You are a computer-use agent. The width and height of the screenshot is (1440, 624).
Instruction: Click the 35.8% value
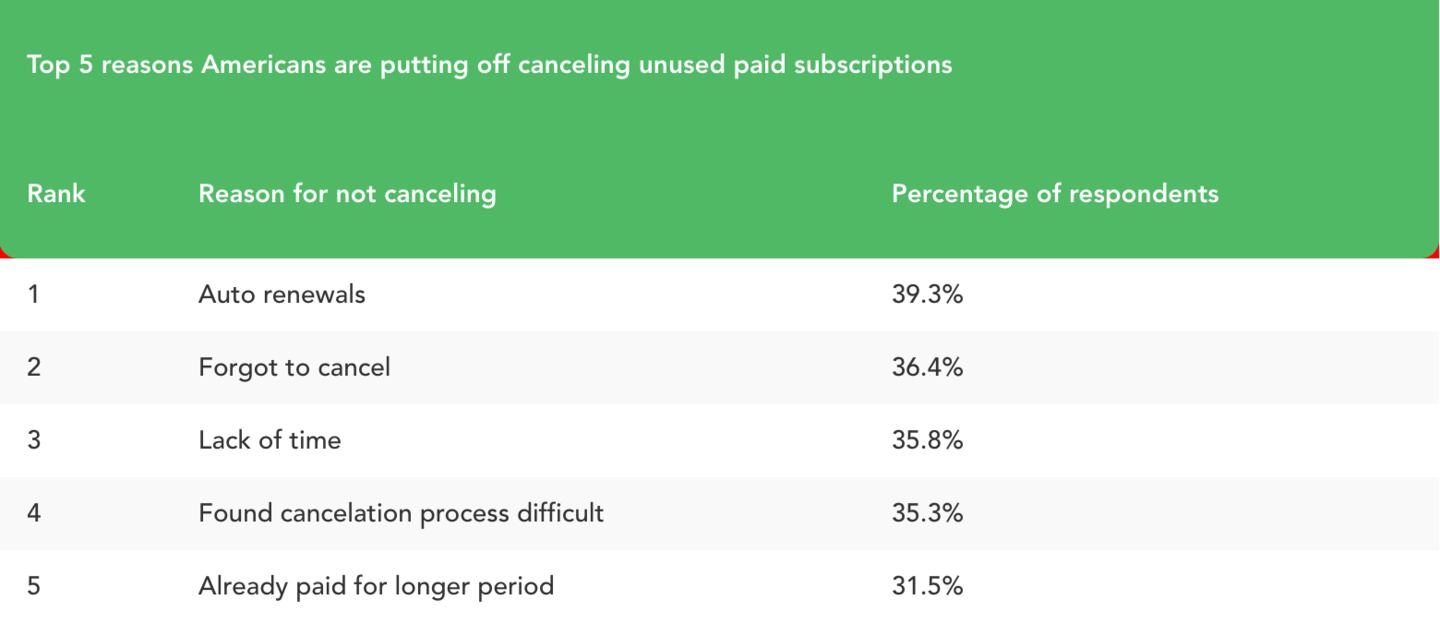click(x=927, y=440)
